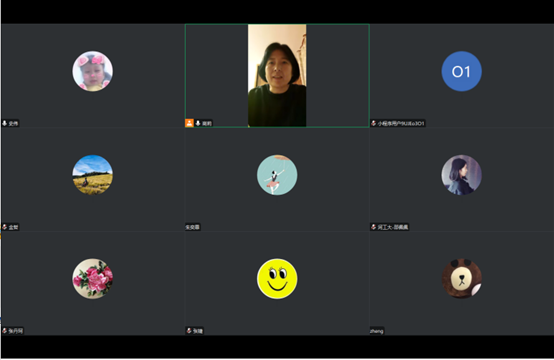Click the zheng participant name label
554x360 pixels.
pos(377,331)
